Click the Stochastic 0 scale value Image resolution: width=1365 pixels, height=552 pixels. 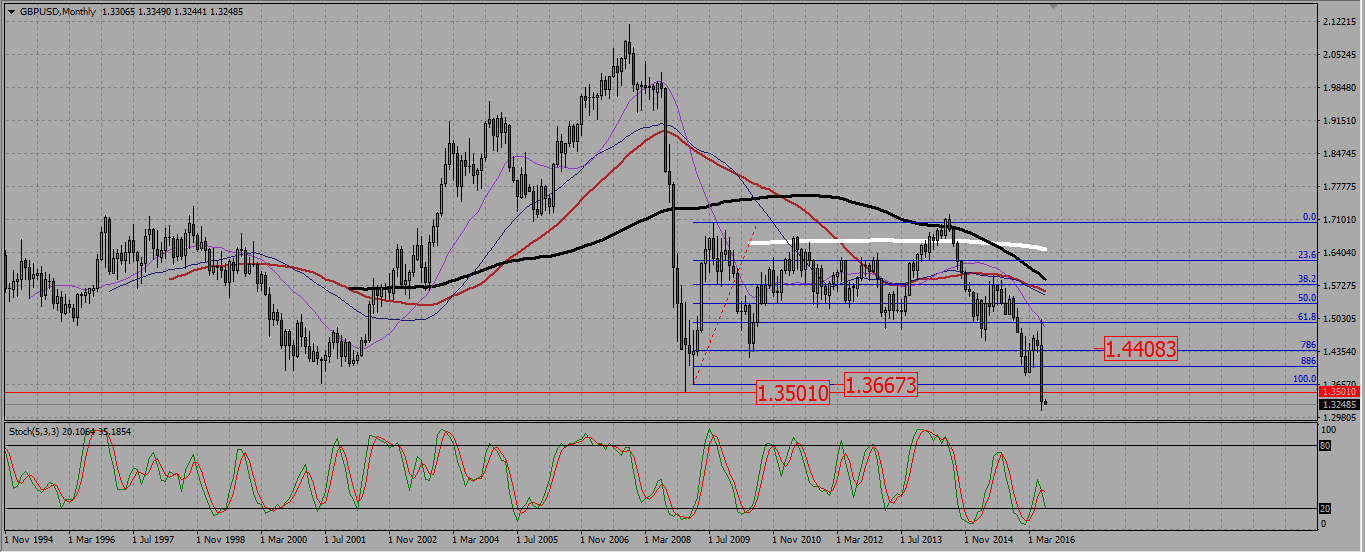[1325, 523]
